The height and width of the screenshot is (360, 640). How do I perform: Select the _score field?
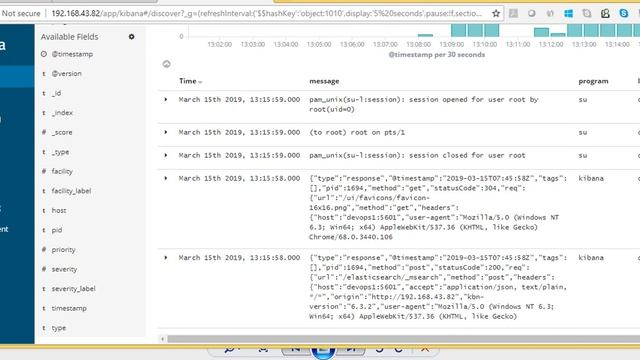[x=62, y=133]
